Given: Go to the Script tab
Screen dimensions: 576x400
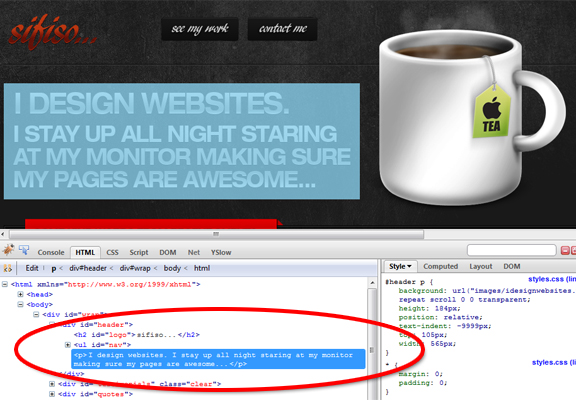Looking at the screenshot, I should point(138,252).
